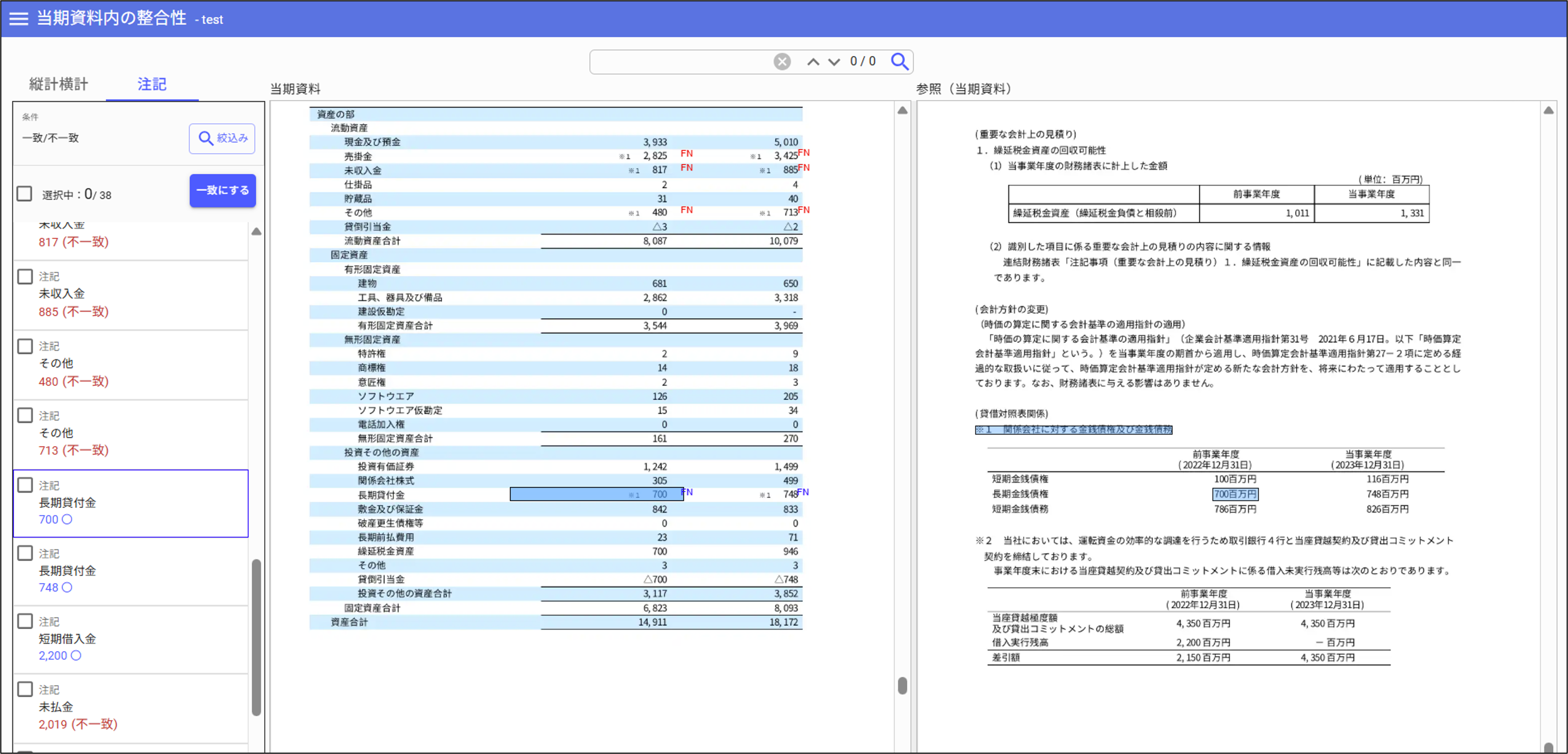1568x754 pixels.
Task: Go to previous search result arrow
Action: point(812,62)
